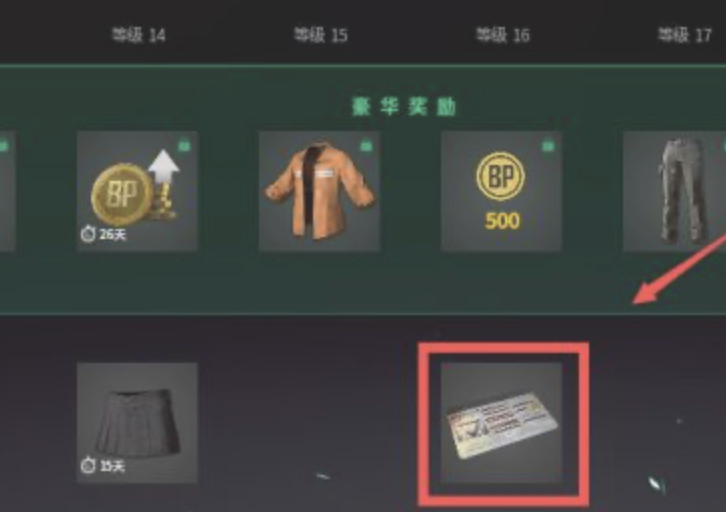Click the lock icon on orange jacket tile
726x512 pixels.
pos(366,146)
